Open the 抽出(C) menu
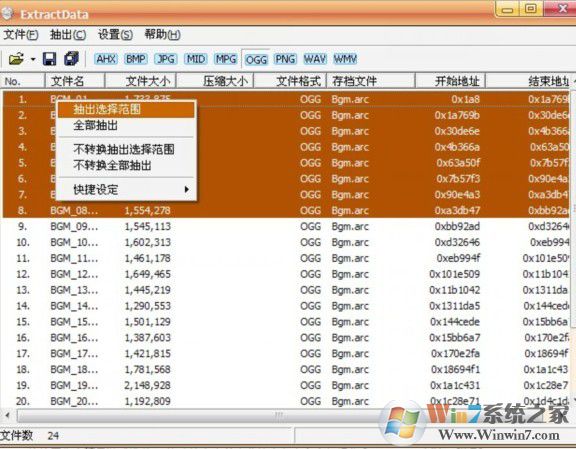Screen dimensions: 576x449 68,35
